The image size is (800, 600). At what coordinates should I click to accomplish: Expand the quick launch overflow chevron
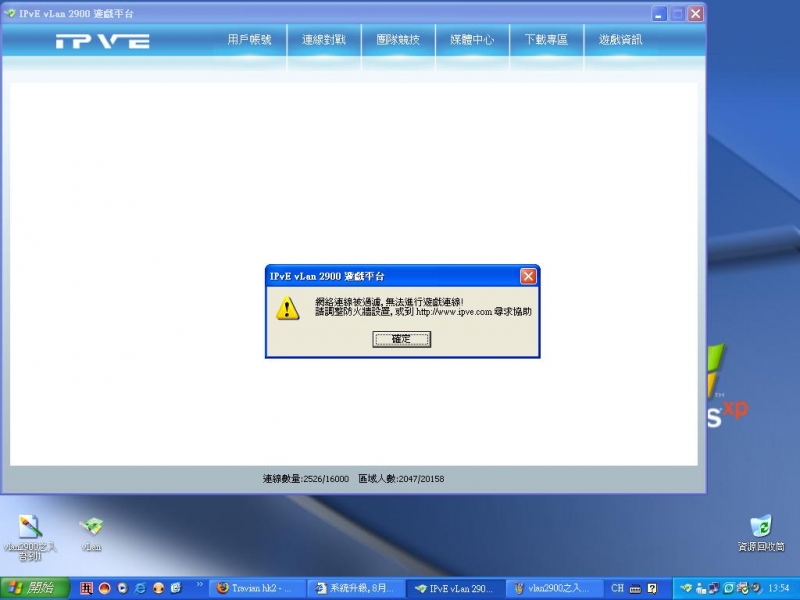pos(199,585)
